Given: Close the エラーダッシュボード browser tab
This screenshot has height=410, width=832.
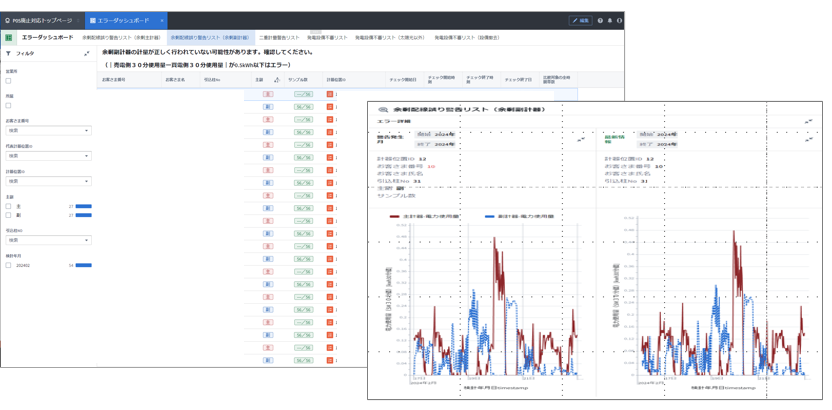Looking at the screenshot, I should [162, 20].
